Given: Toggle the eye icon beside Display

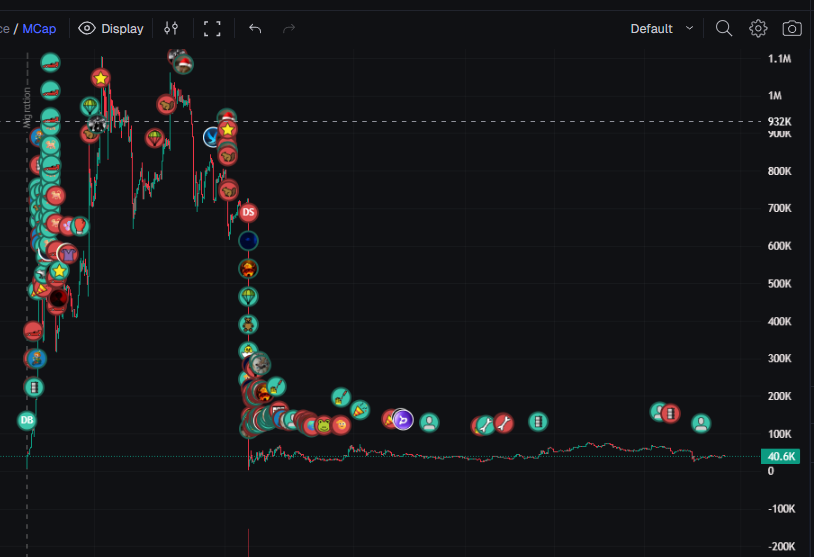Looking at the screenshot, I should click(87, 28).
